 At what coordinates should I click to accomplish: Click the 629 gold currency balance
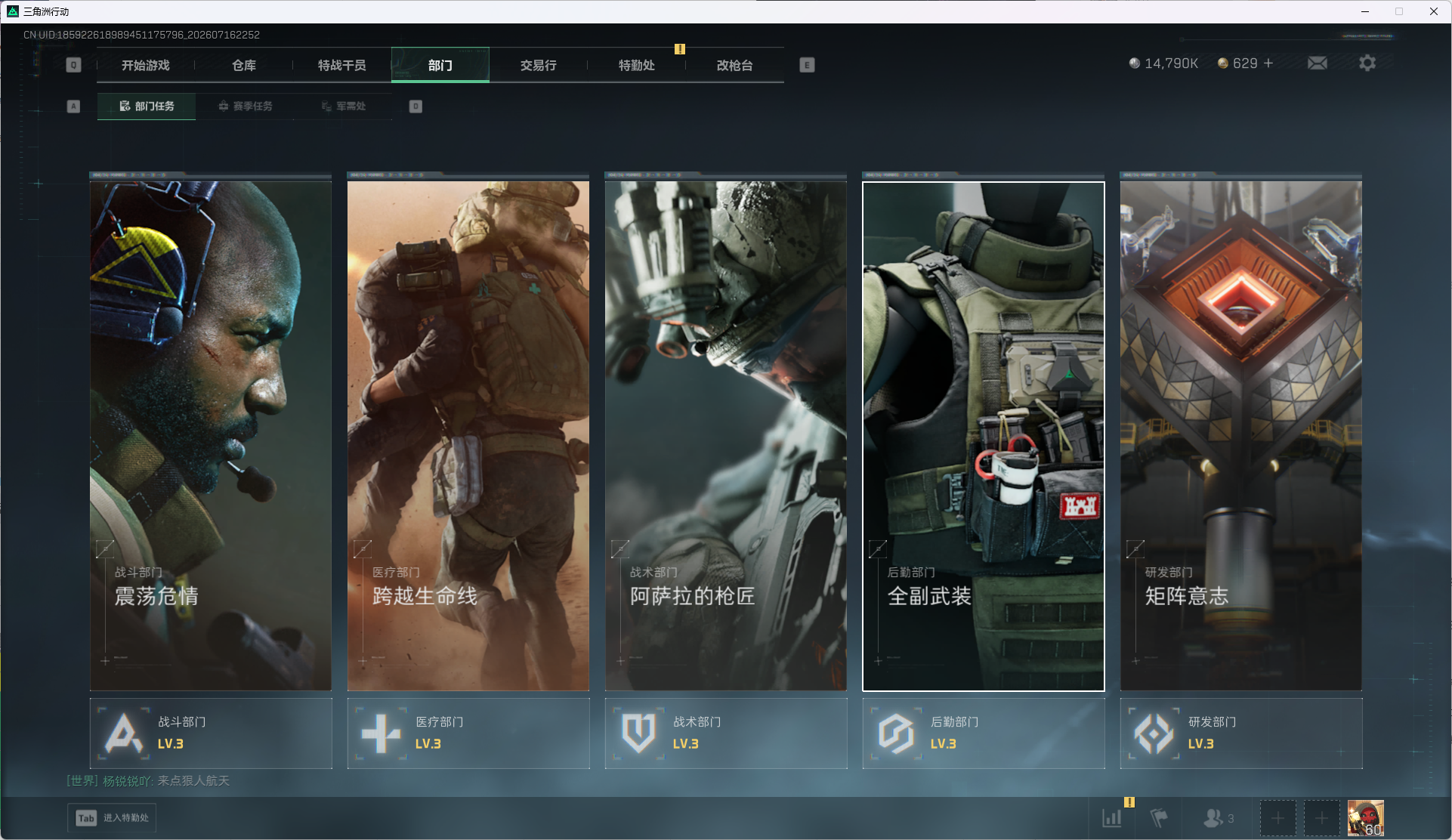coord(1238,63)
